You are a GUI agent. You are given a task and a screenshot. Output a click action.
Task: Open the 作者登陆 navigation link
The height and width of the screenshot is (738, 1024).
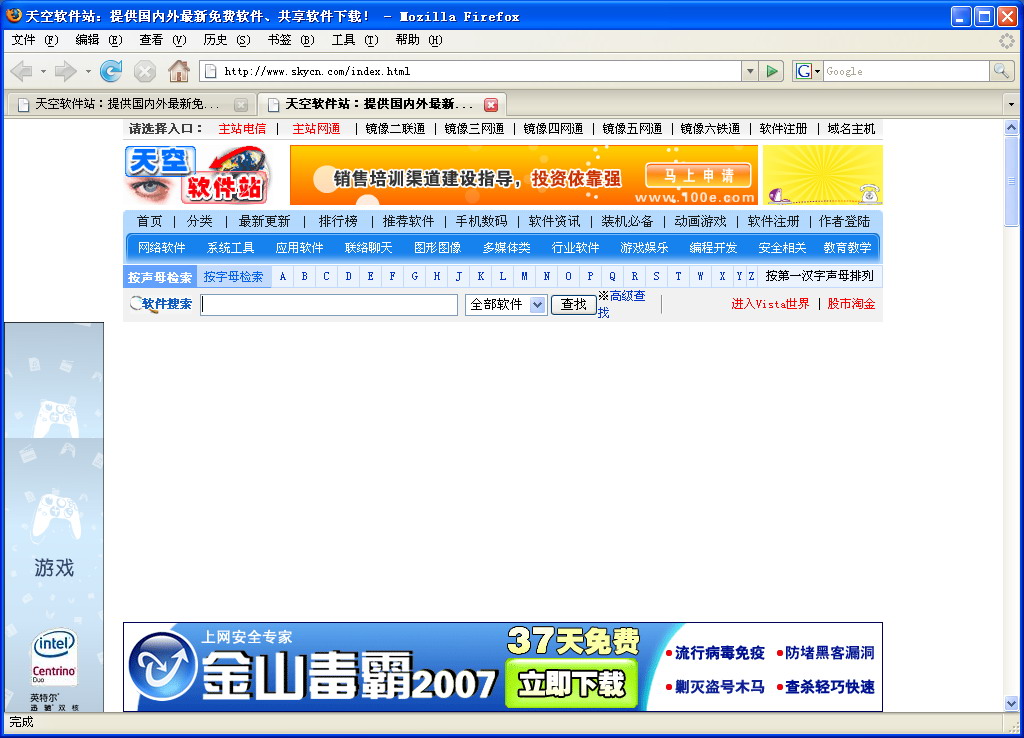[844, 221]
